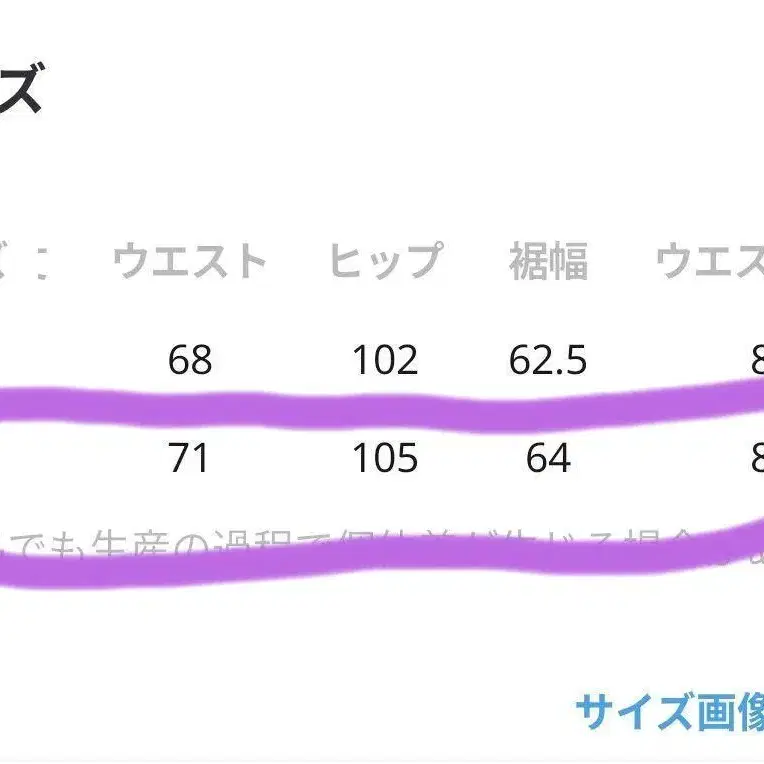Select the waist value 68
The image size is (764, 764).
190,360
